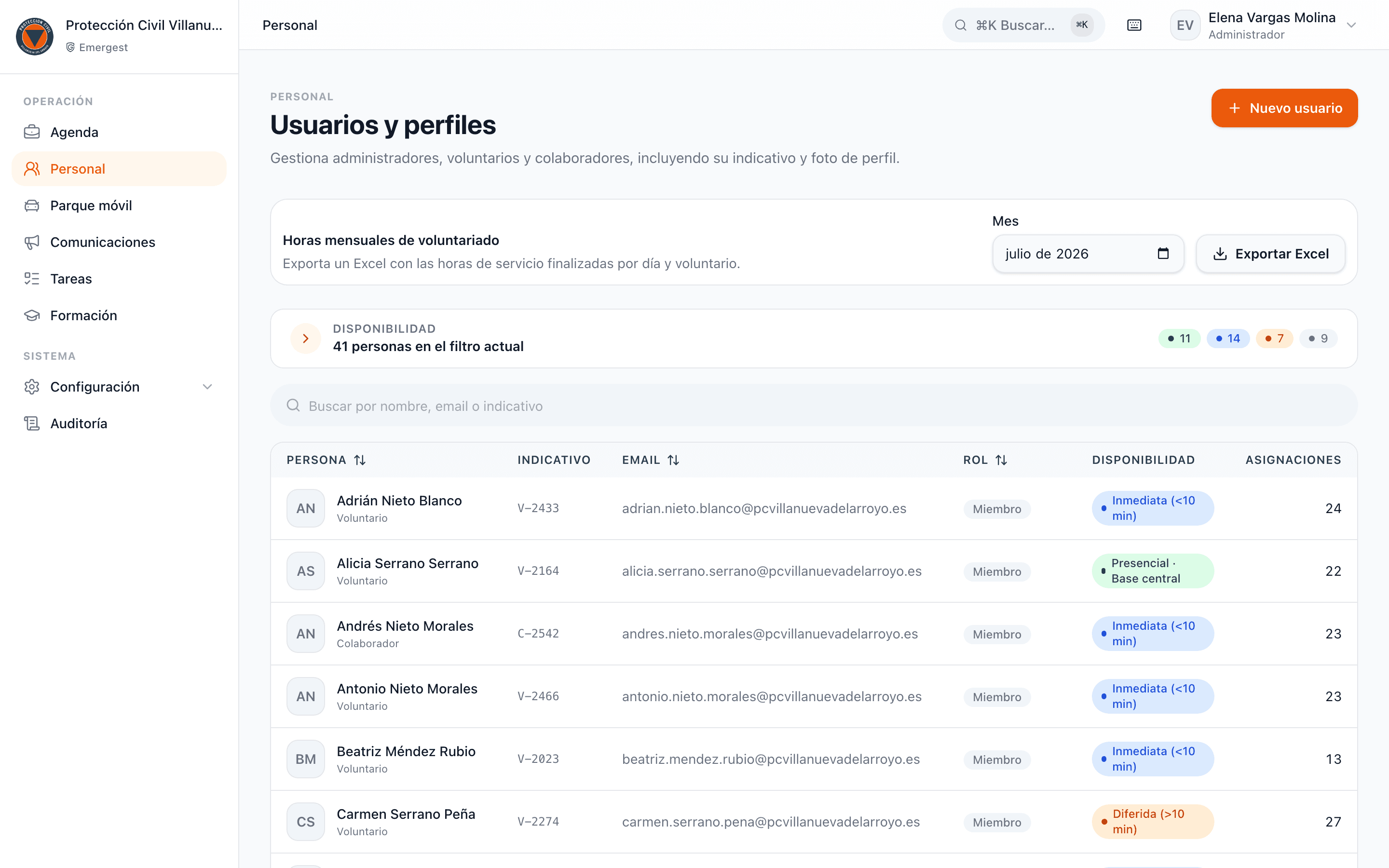The height and width of the screenshot is (868, 1389).
Task: Click the AS avatar for Alicia Serrano Serrano
Action: pos(306,571)
